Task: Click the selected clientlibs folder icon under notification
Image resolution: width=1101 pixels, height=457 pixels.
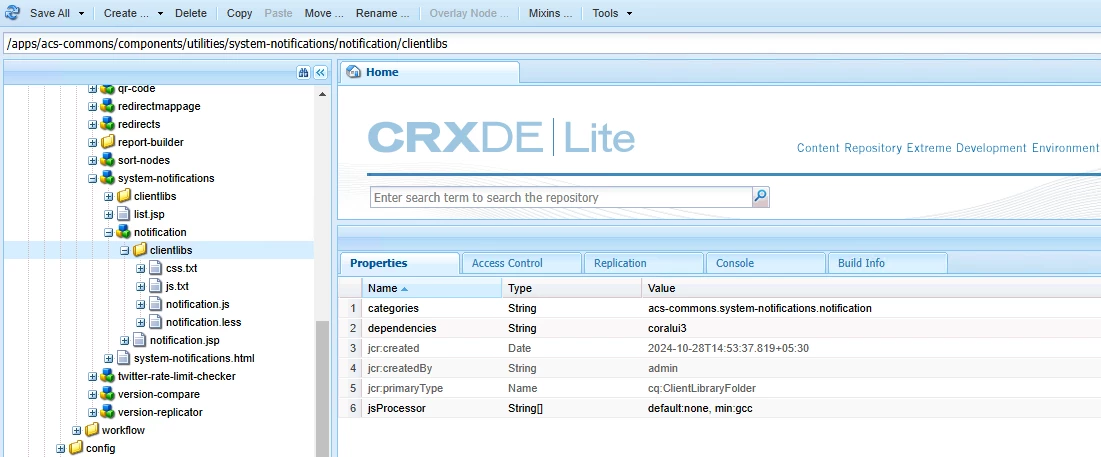Action: pyautogui.click(x=140, y=250)
